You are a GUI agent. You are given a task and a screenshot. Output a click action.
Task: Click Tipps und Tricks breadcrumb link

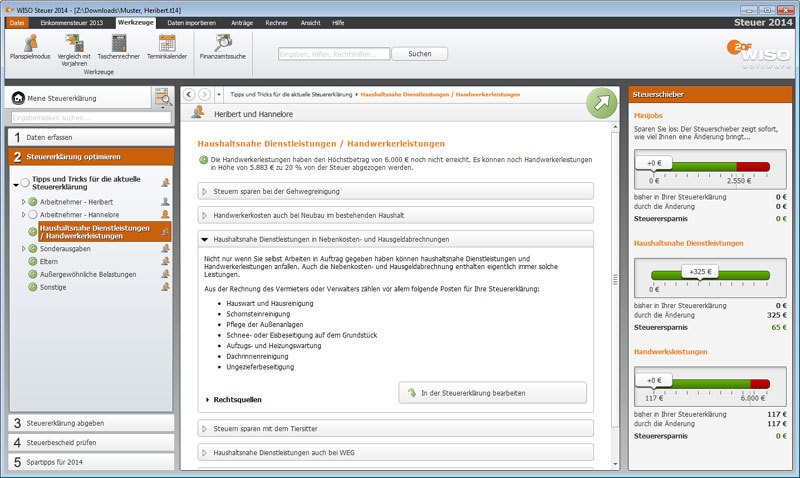click(x=291, y=94)
